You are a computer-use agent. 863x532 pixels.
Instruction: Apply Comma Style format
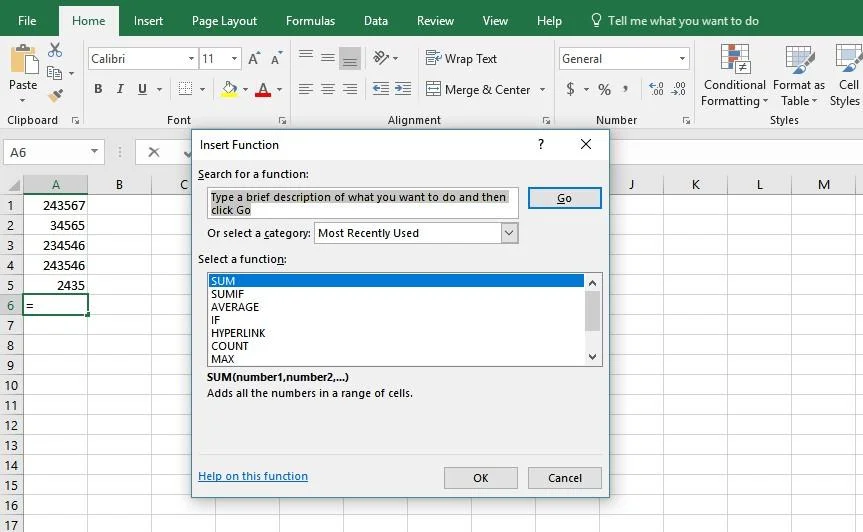(626, 89)
